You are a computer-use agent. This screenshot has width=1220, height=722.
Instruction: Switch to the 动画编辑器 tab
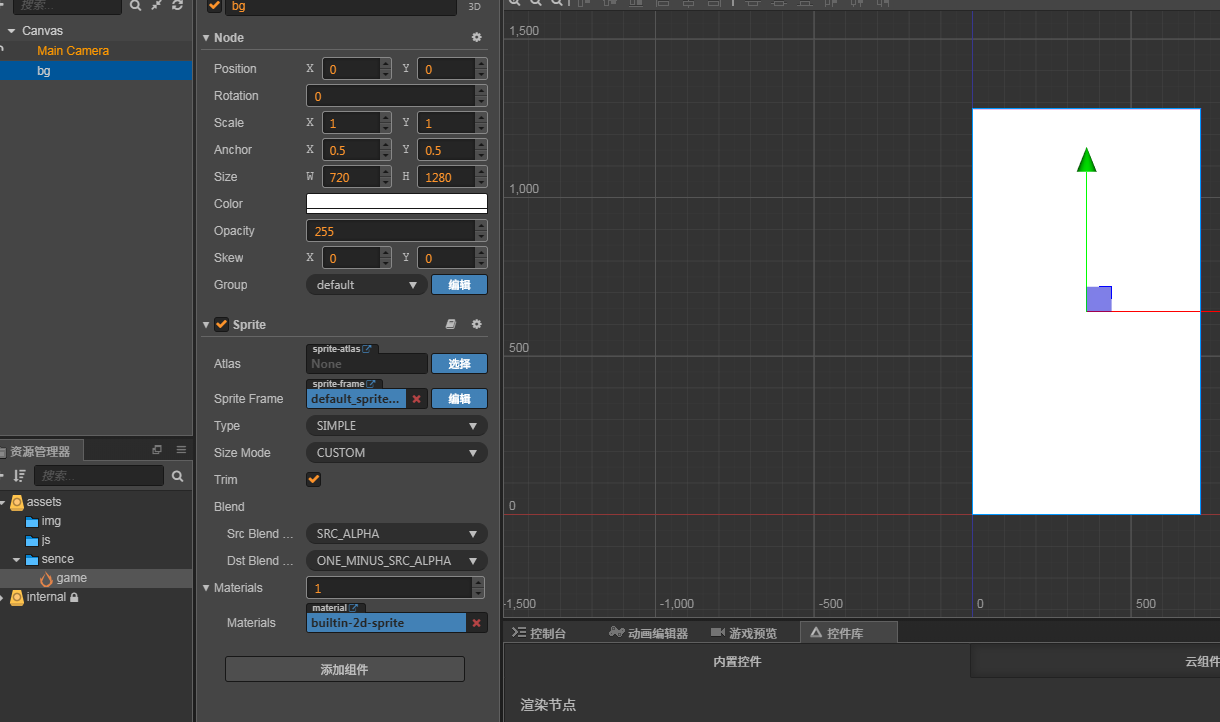click(x=648, y=633)
